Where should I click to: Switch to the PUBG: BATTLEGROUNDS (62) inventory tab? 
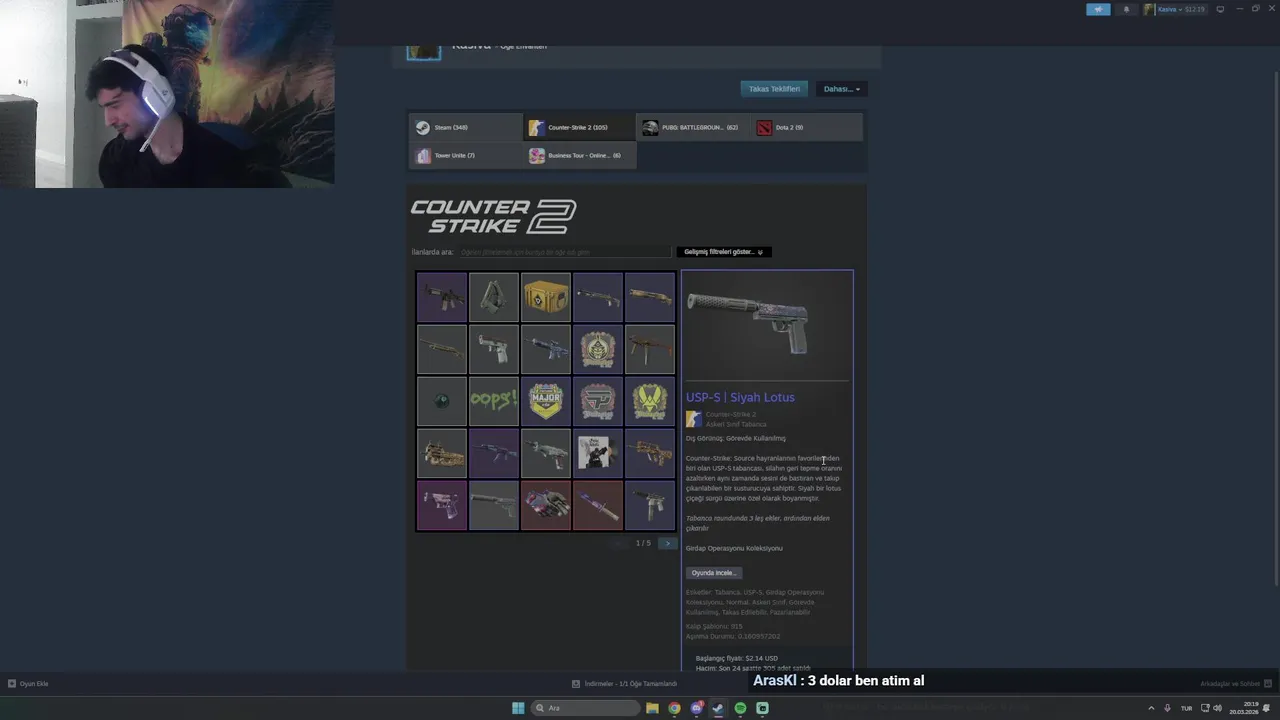[x=693, y=127]
